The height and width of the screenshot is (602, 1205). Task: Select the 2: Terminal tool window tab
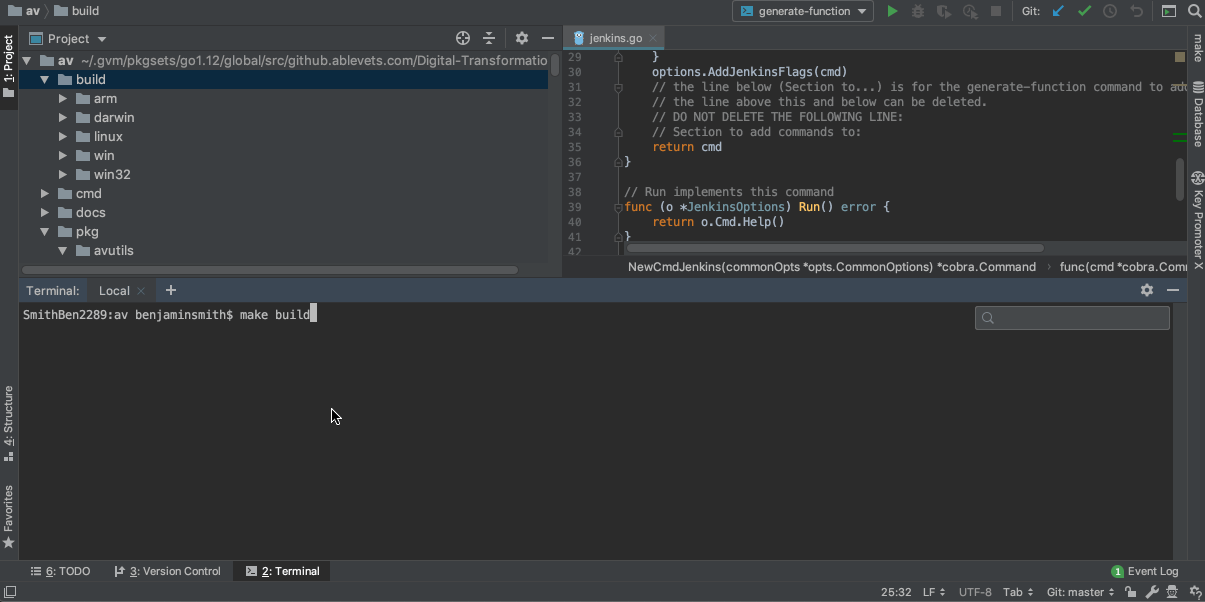tap(282, 571)
